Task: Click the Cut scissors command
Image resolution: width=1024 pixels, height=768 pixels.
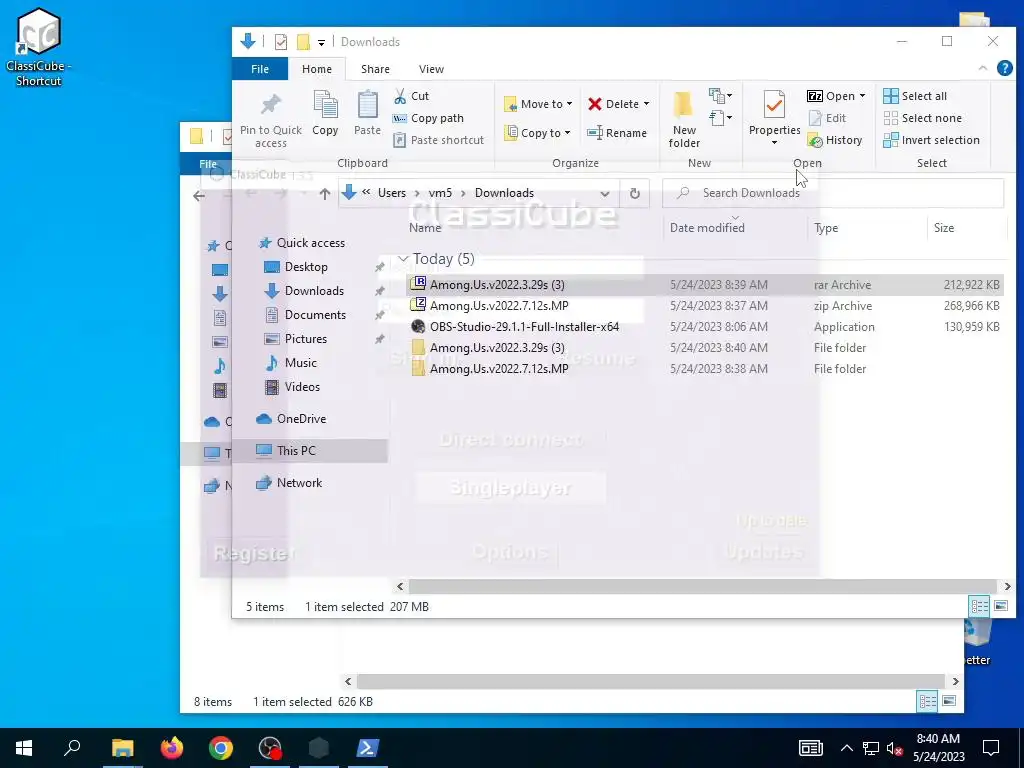Action: click(411, 96)
